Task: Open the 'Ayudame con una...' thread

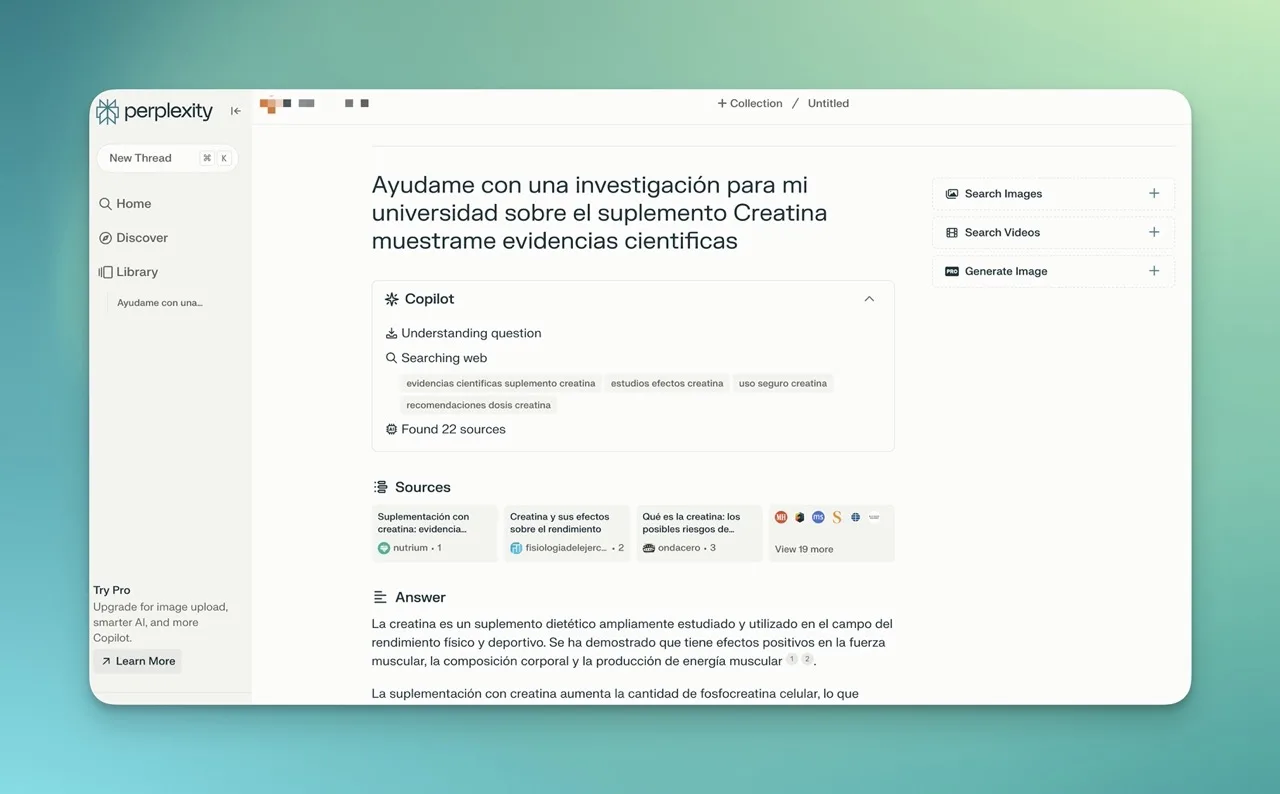Action: [160, 303]
